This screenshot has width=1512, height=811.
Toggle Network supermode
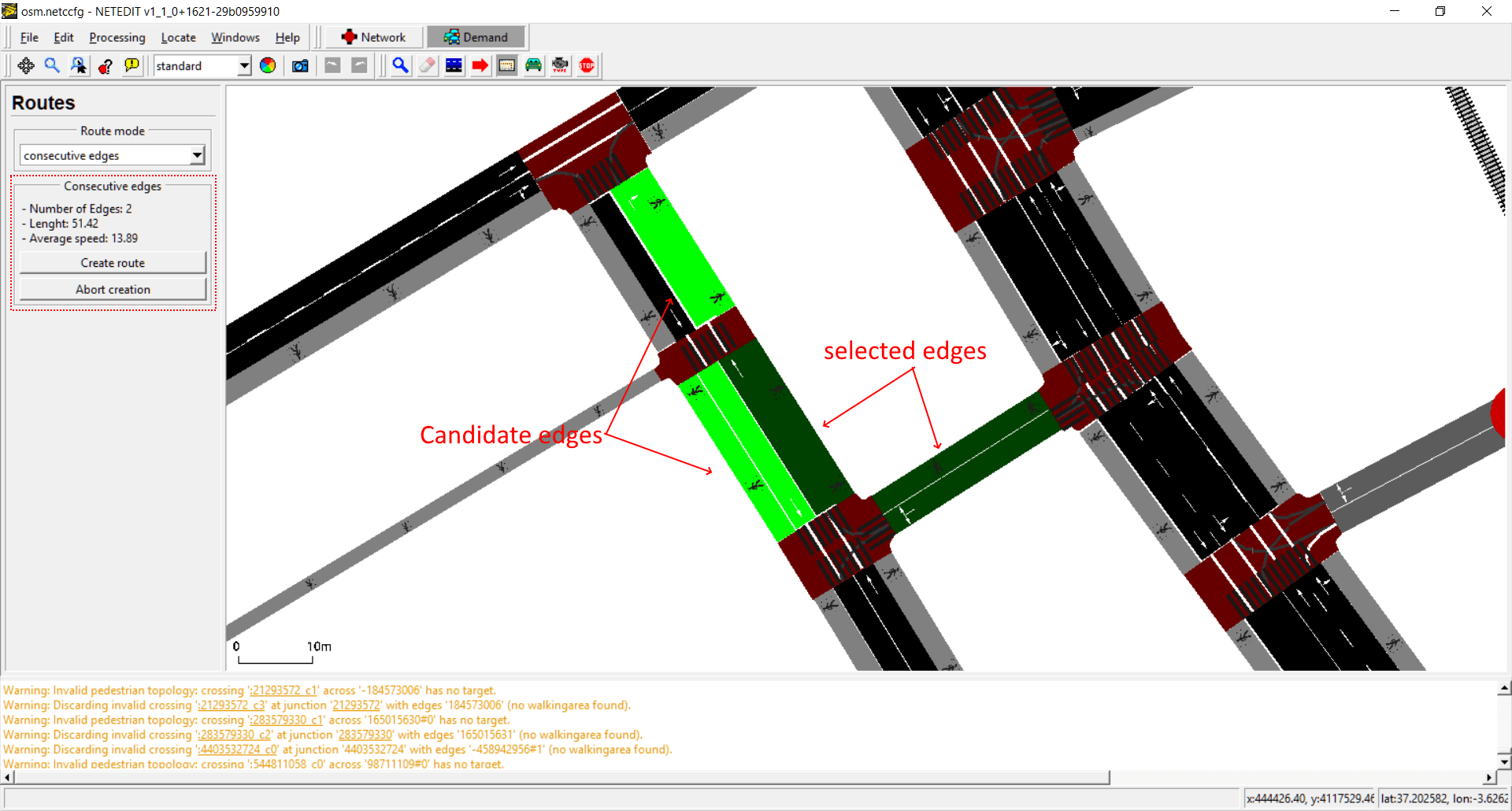point(374,37)
